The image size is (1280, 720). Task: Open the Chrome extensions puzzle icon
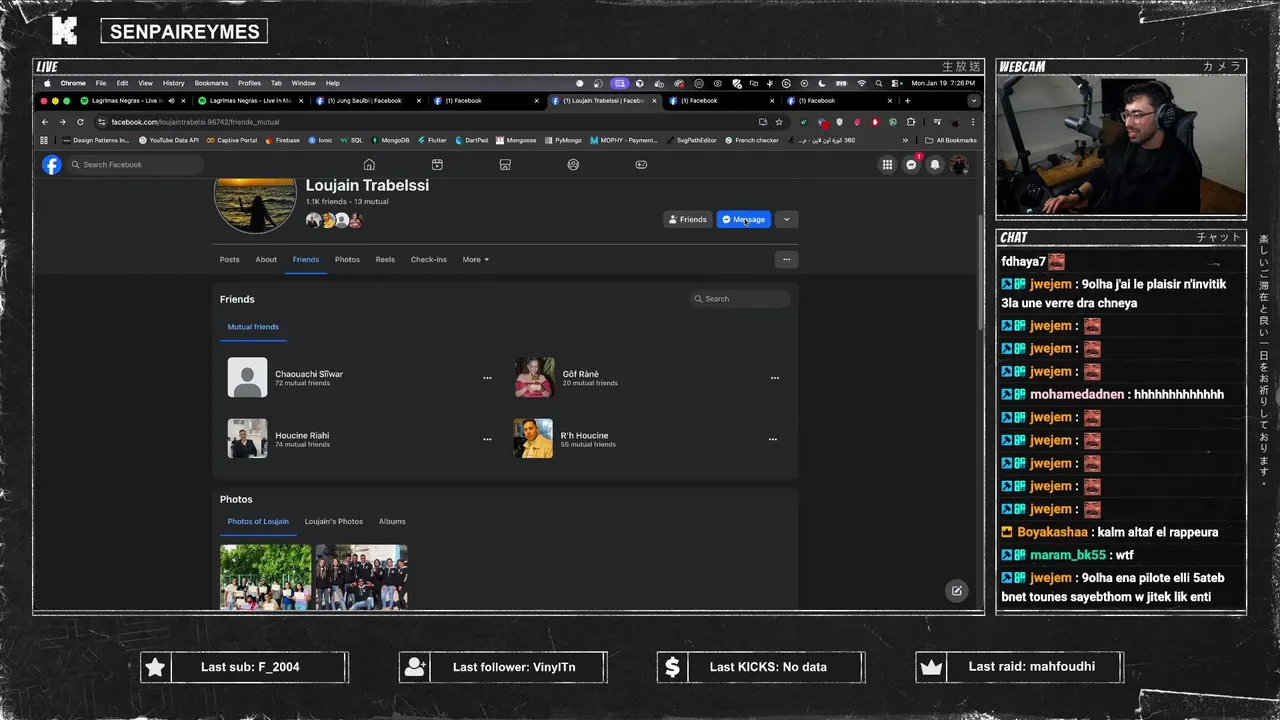point(910,122)
